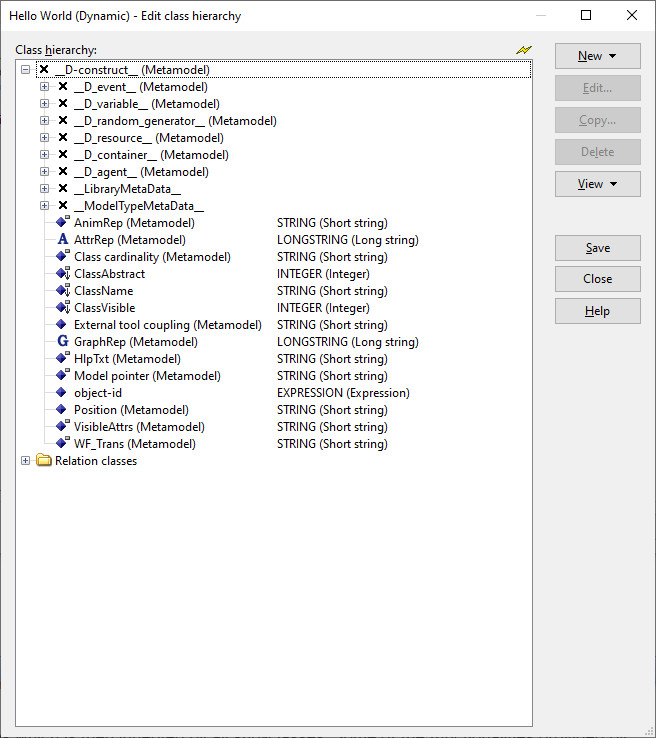Image resolution: width=656 pixels, height=738 pixels.
Task: Open the New dropdown button
Action: pyautogui.click(x=597, y=56)
